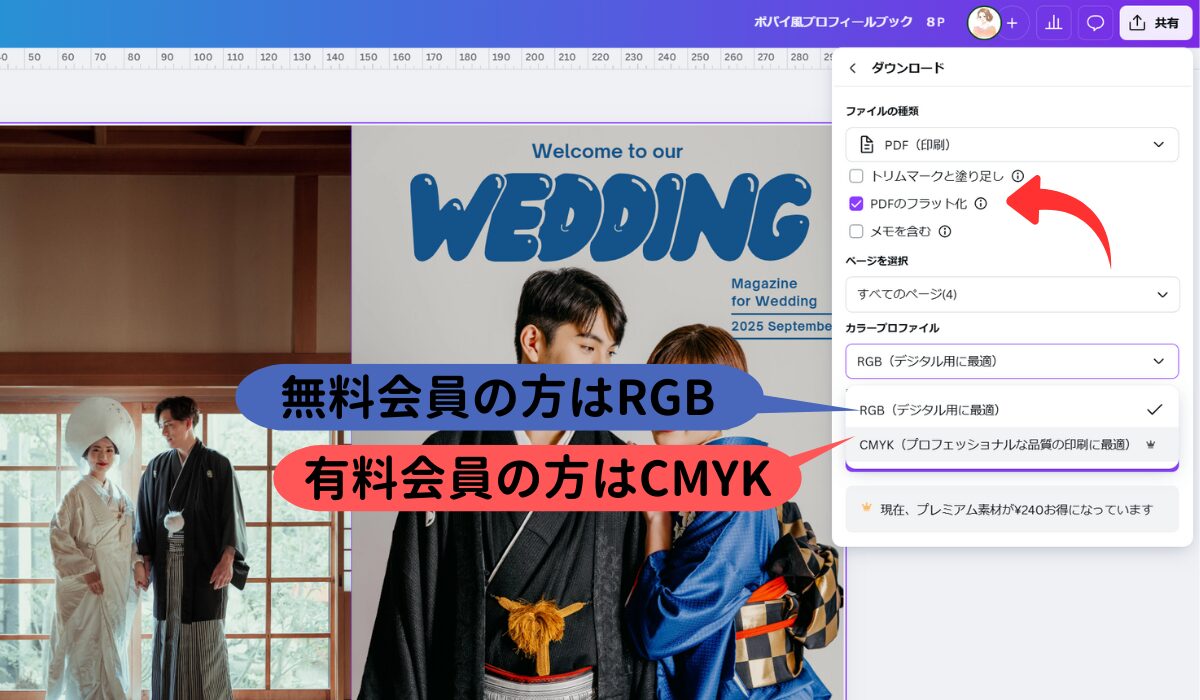Show info for メモを含む
Screen dimensions: 1200x700
coord(945,231)
